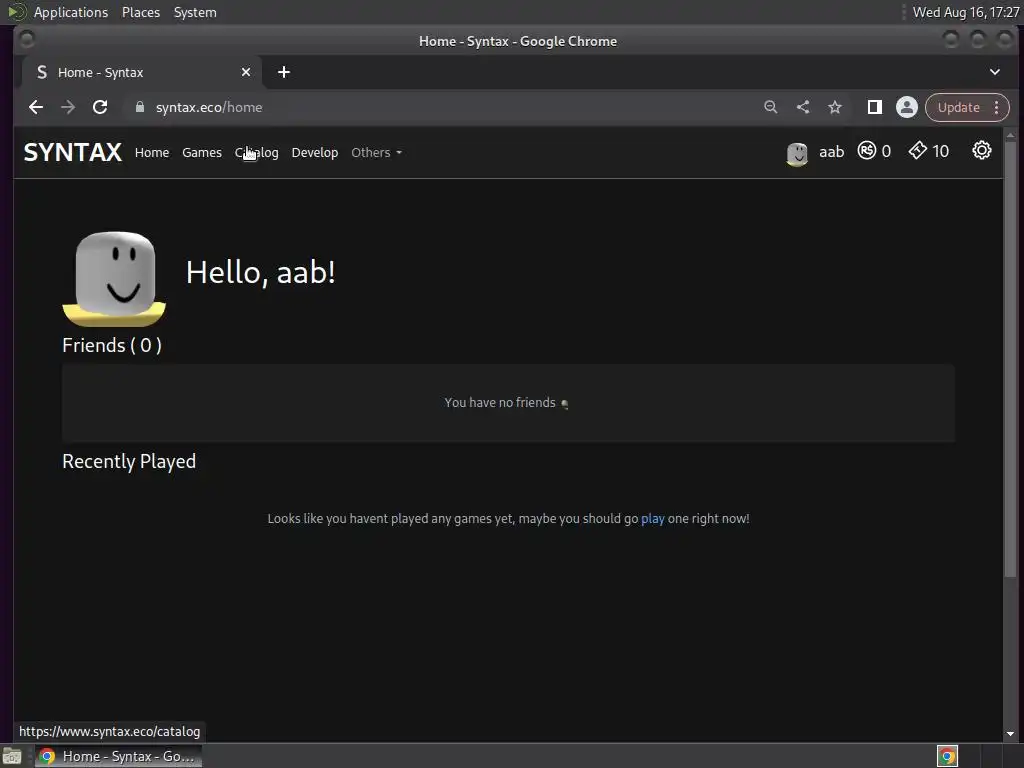Viewport: 1024px width, 768px height.
Task: Expand the tab search chevron
Action: tap(995, 72)
